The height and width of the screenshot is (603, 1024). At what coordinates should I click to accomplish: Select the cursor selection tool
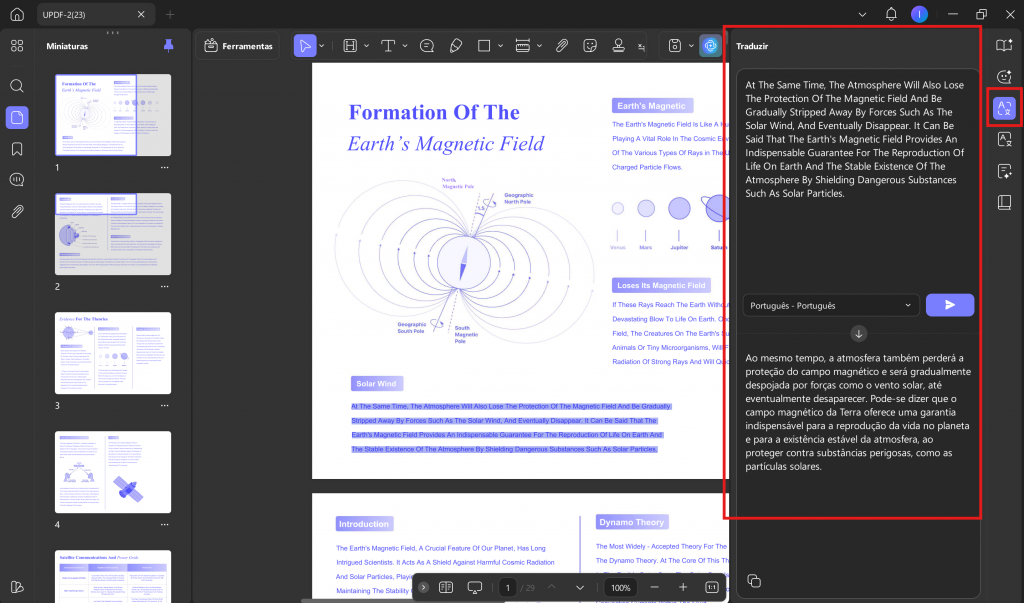click(305, 46)
